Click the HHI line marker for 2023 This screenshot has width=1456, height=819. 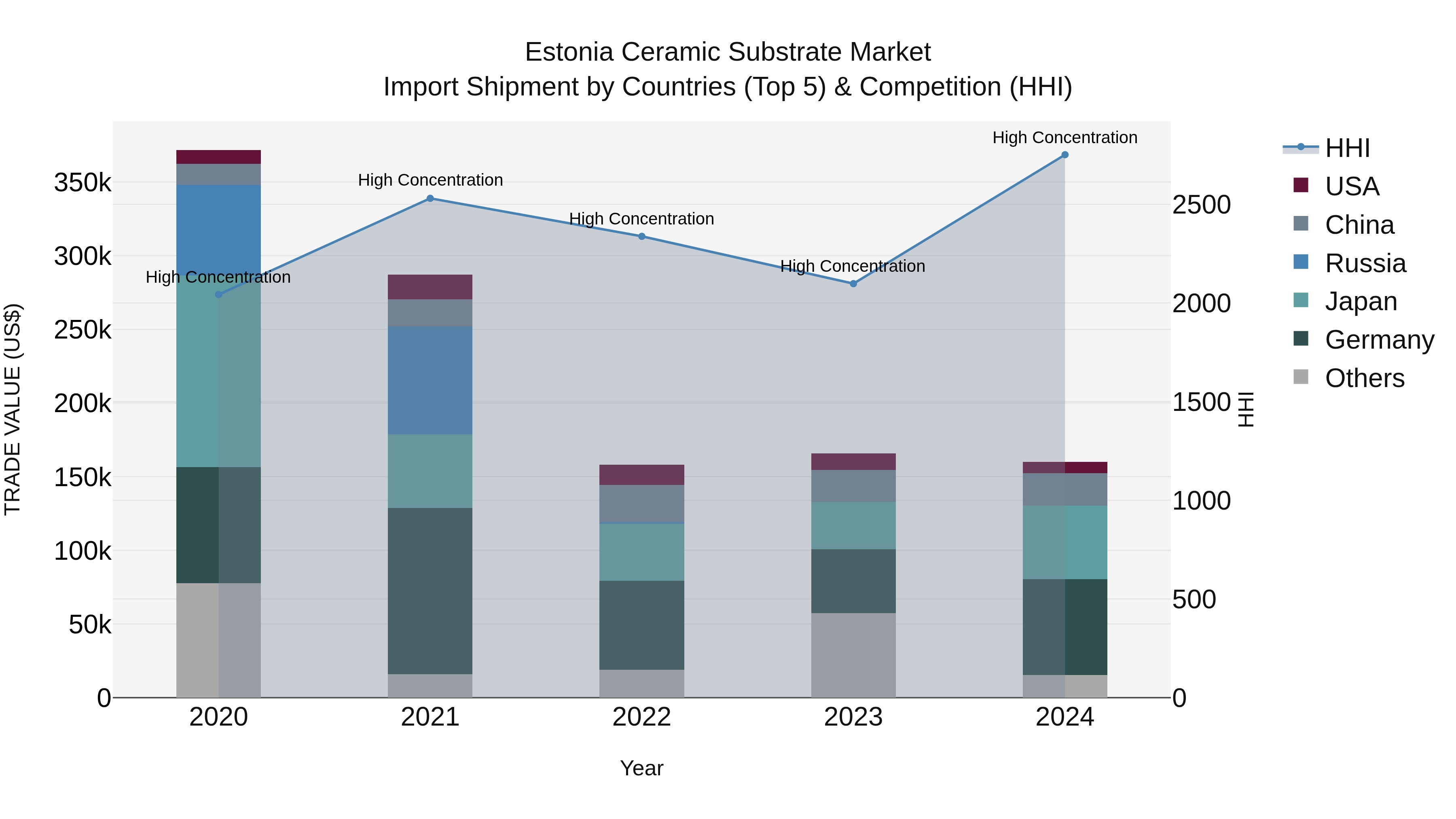coord(853,284)
